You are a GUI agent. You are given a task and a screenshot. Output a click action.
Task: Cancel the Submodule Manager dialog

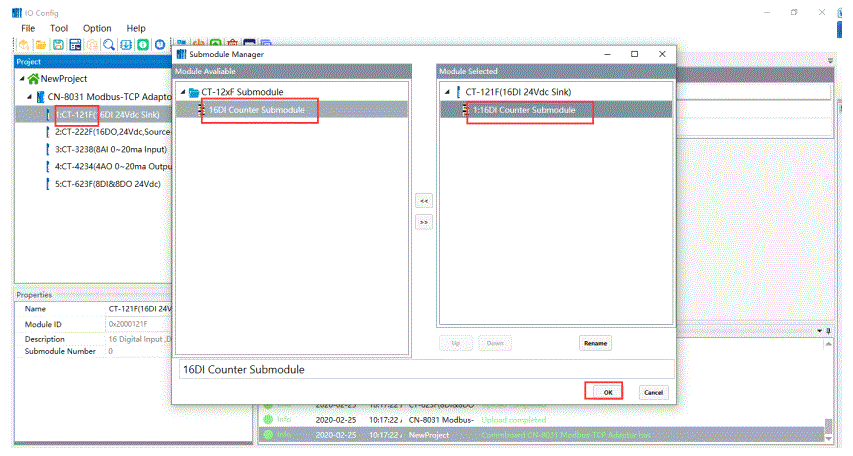pyautogui.click(x=653, y=392)
